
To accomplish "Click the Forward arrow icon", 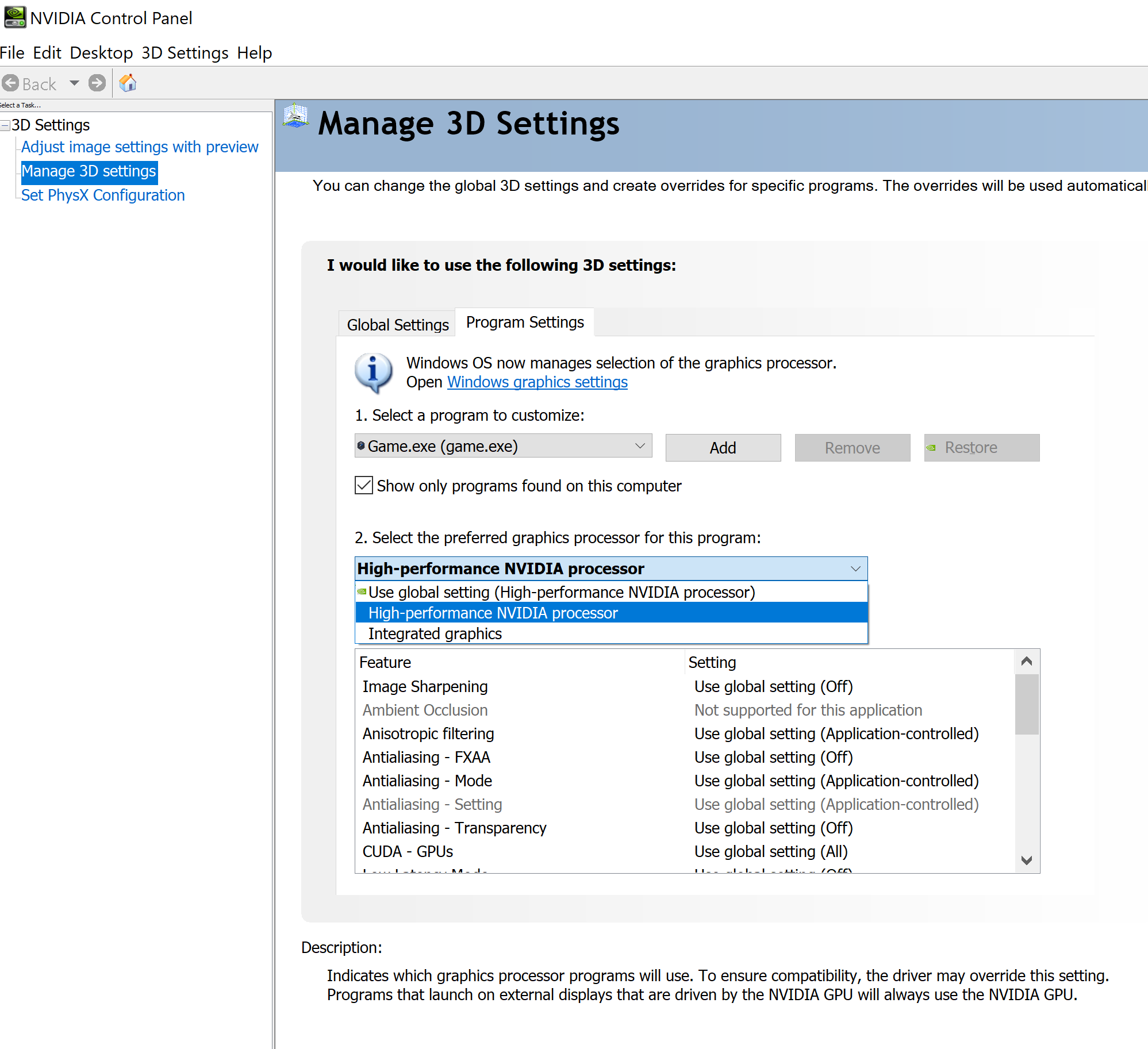I will (x=97, y=83).
